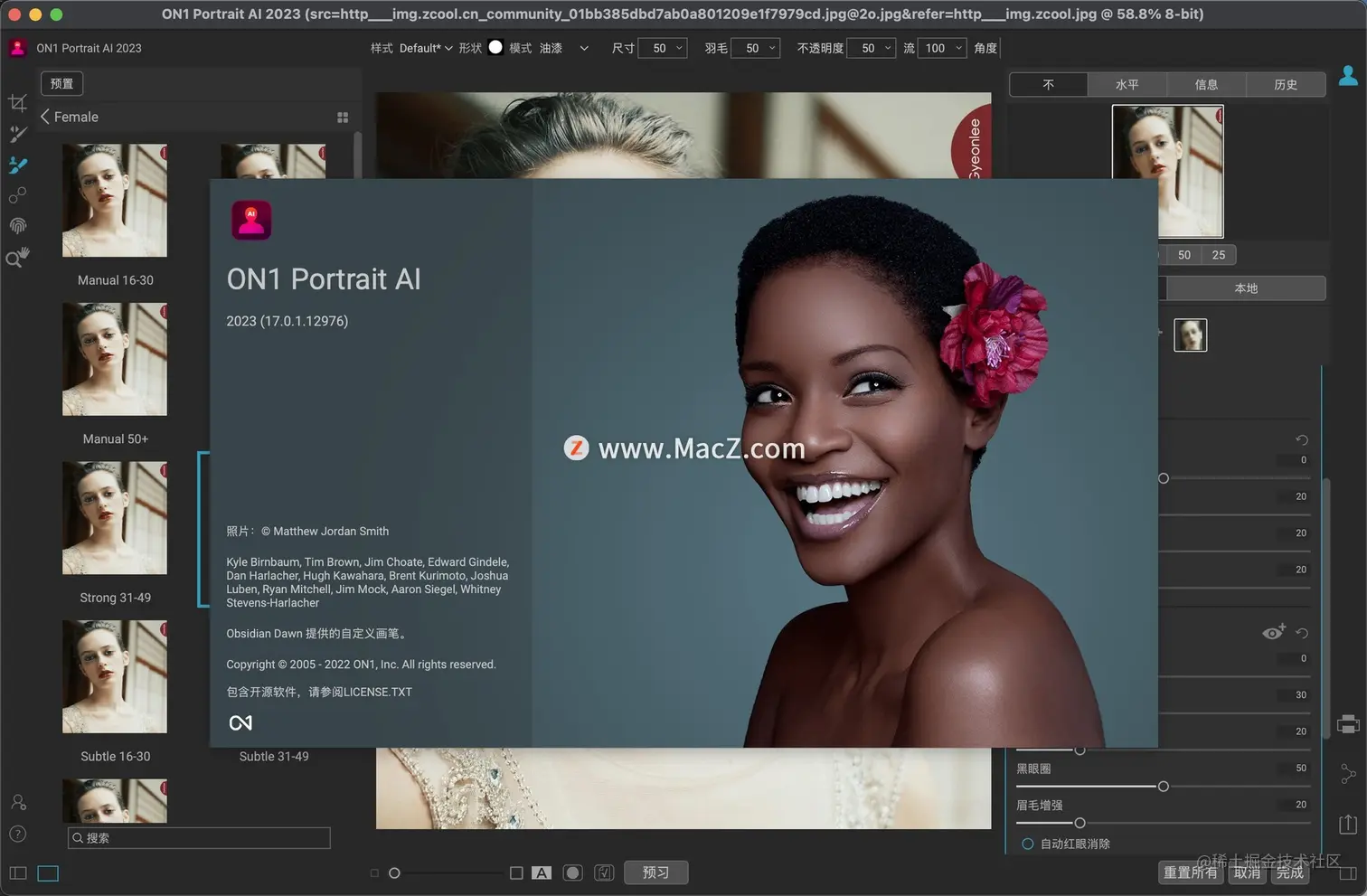Switch to the 水平 tab
Viewport: 1367px width, 896px height.
coord(1127,84)
